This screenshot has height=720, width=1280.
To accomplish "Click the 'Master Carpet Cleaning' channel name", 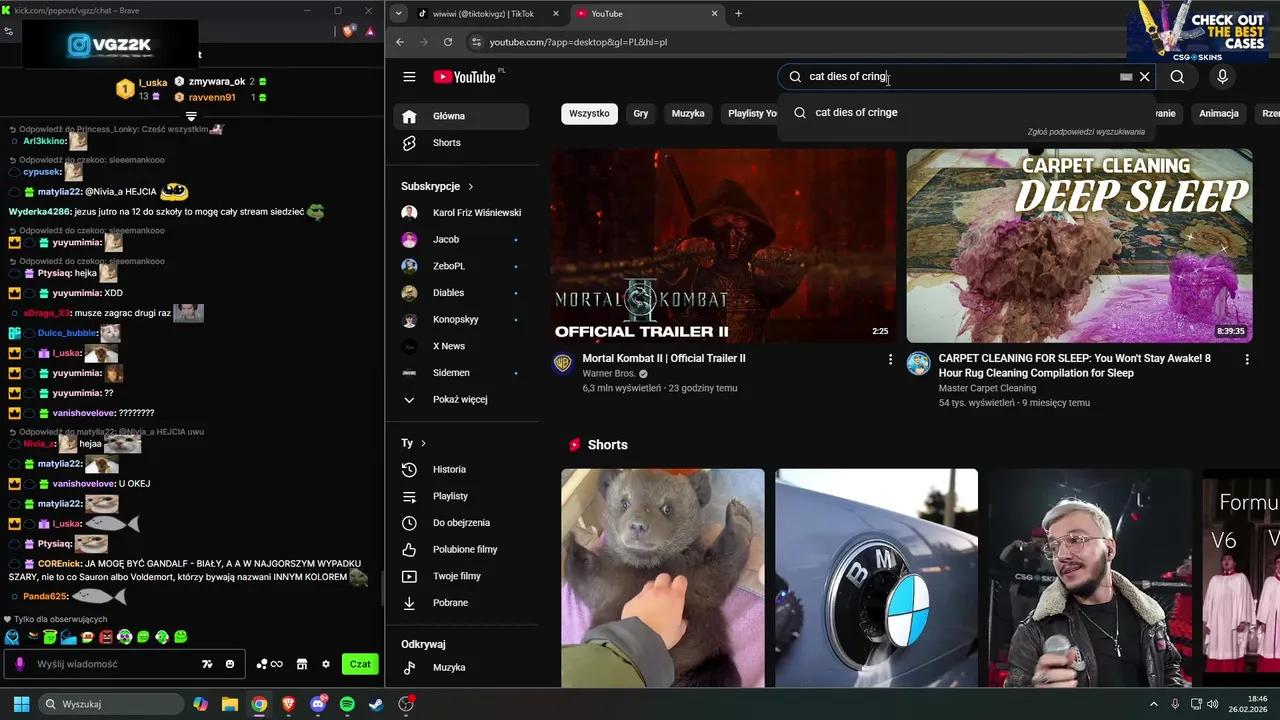I will point(987,388).
